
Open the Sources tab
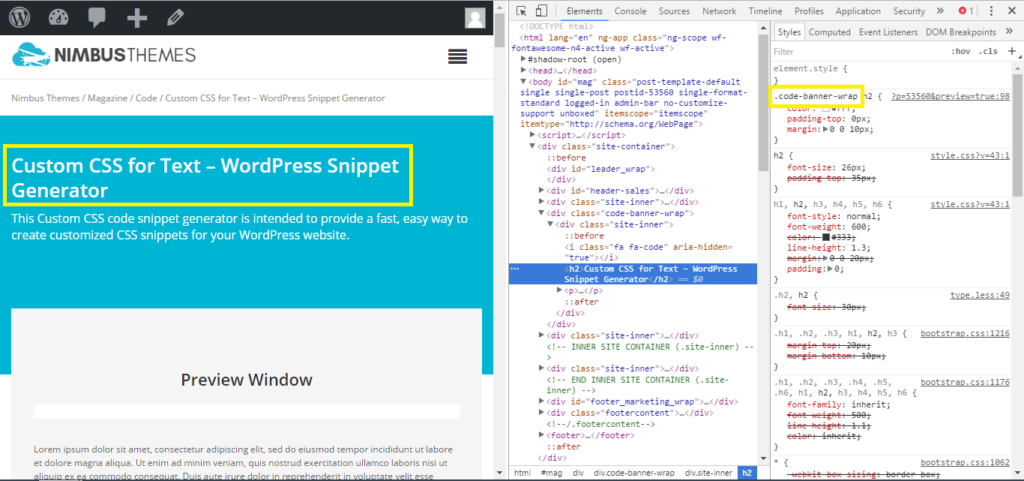674,11
